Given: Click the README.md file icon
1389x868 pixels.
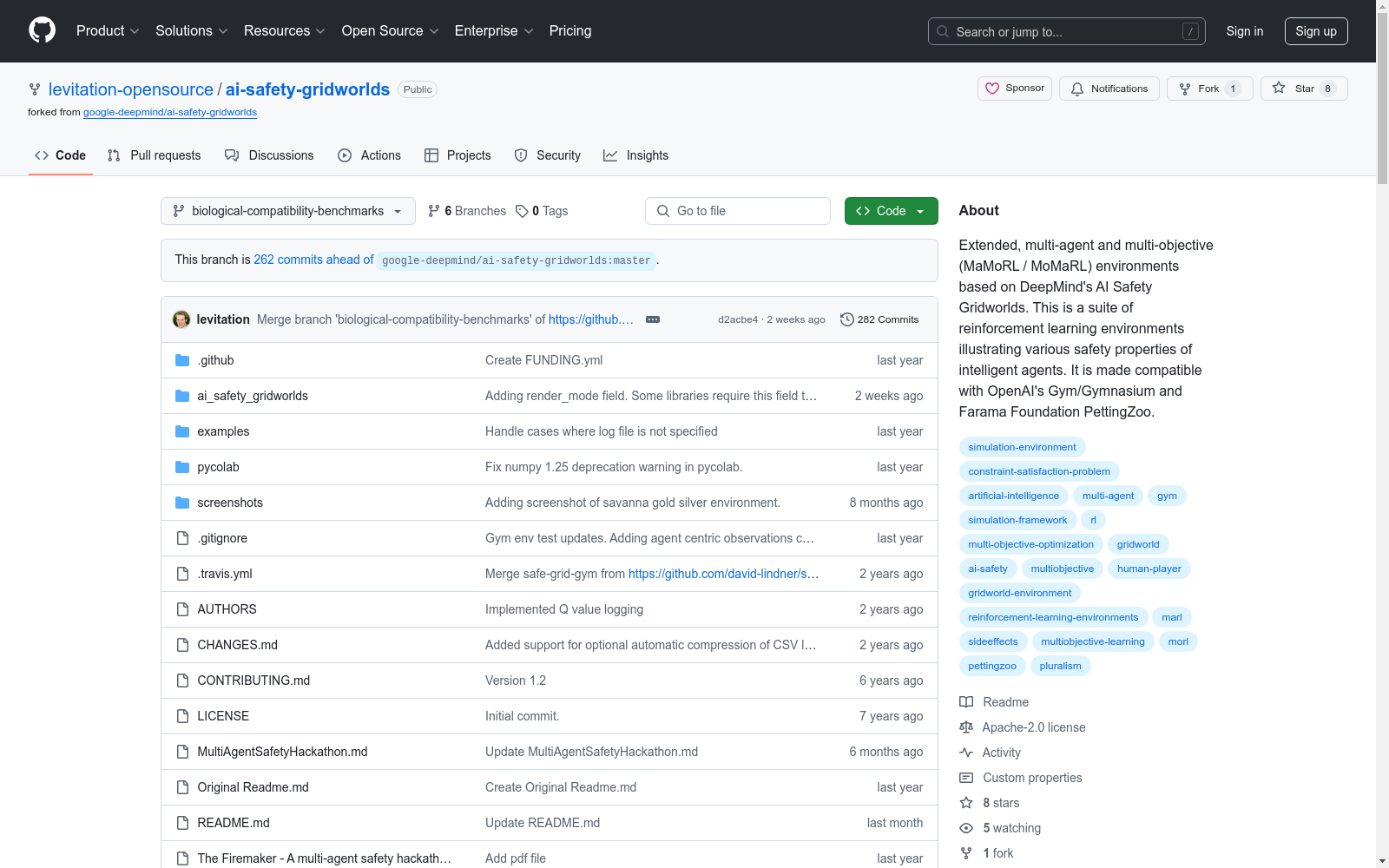Looking at the screenshot, I should point(182,823).
